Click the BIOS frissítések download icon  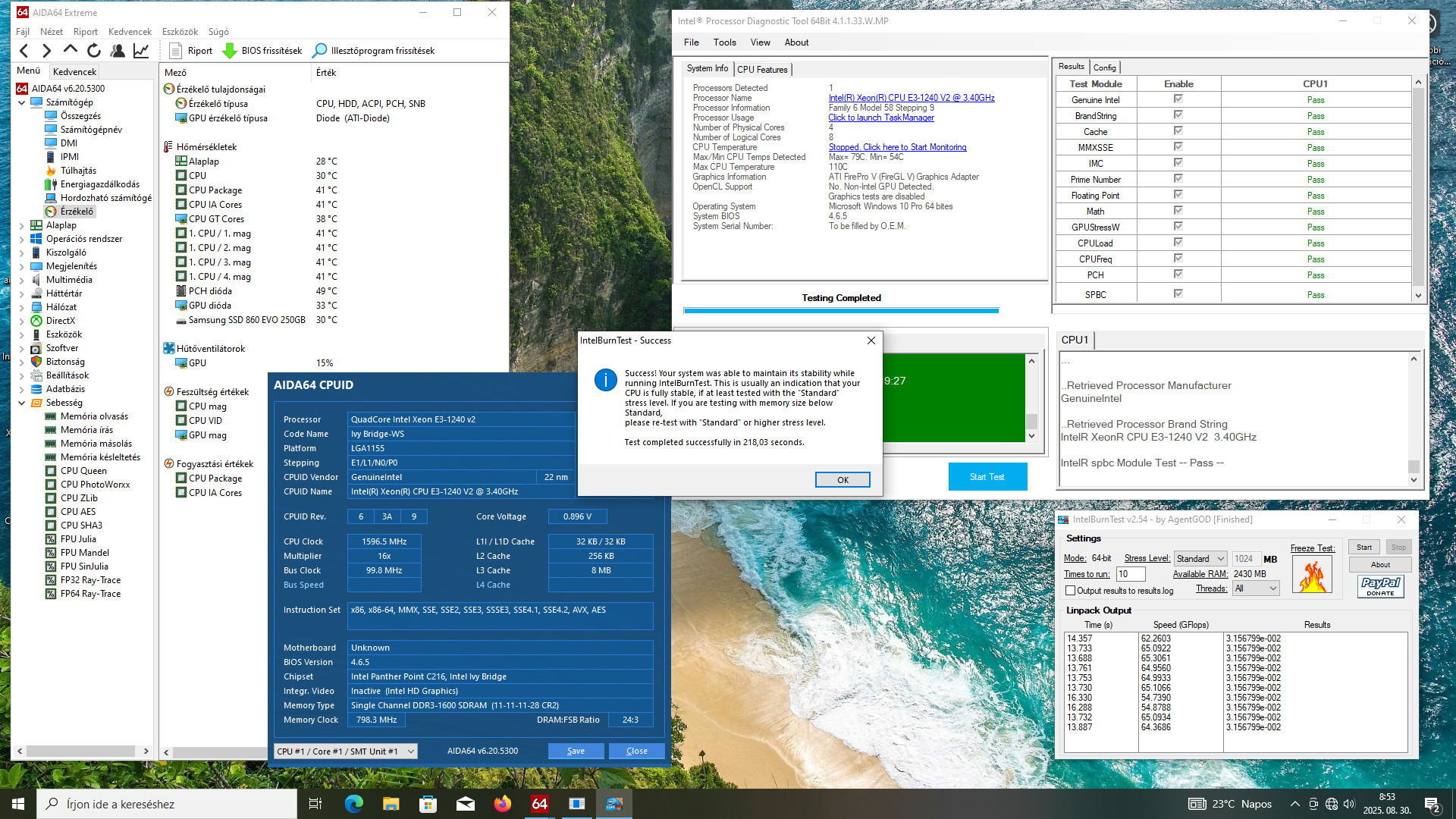(x=230, y=51)
